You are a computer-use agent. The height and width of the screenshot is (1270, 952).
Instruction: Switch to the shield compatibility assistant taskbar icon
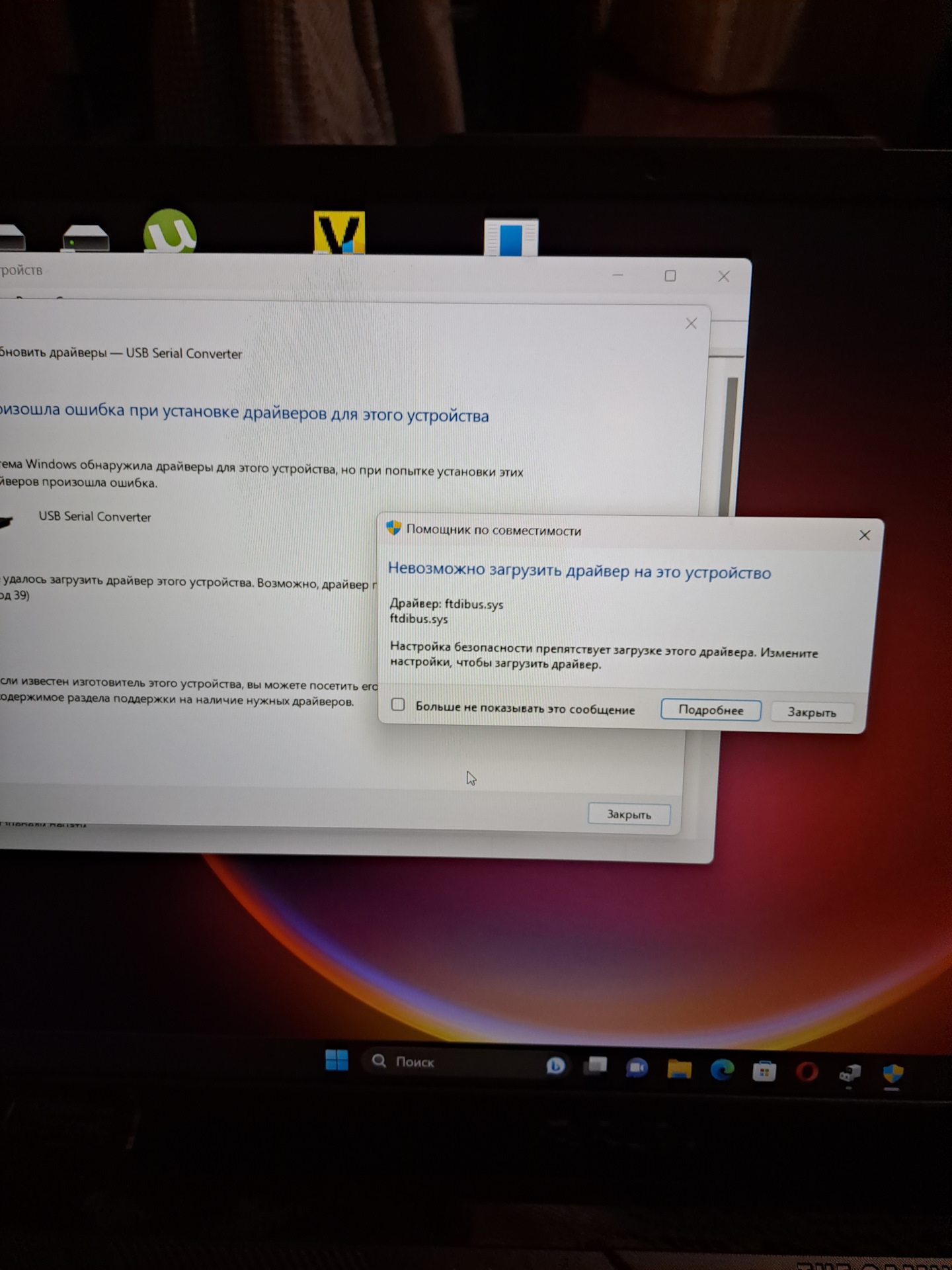coord(893,1073)
